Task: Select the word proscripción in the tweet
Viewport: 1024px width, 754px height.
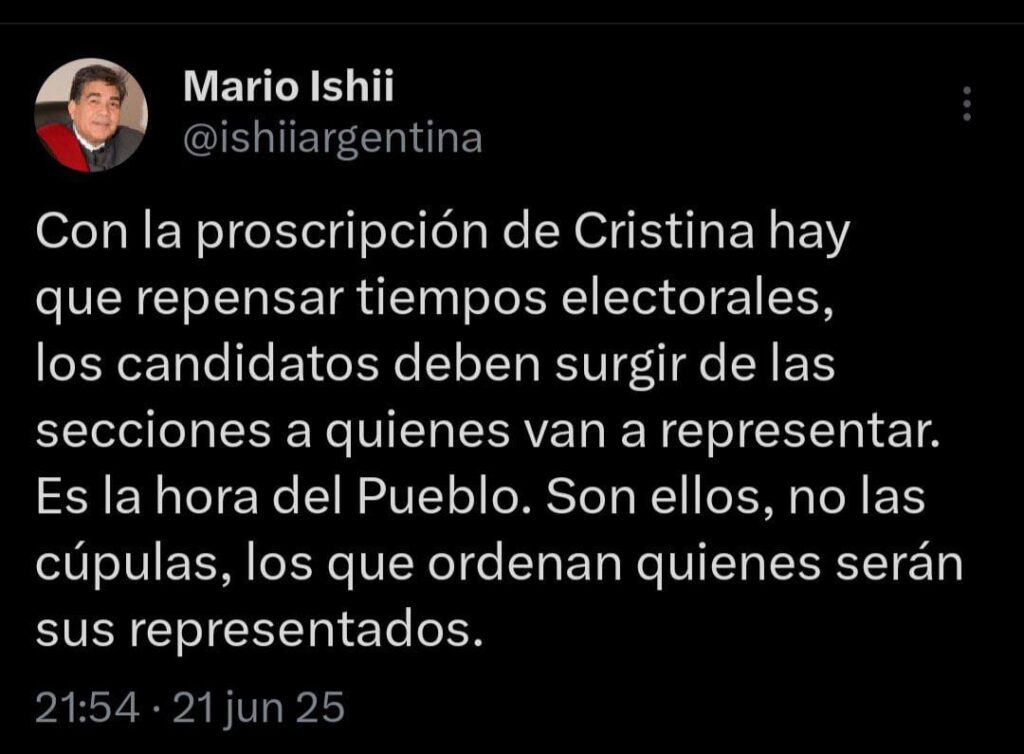Action: point(342,234)
